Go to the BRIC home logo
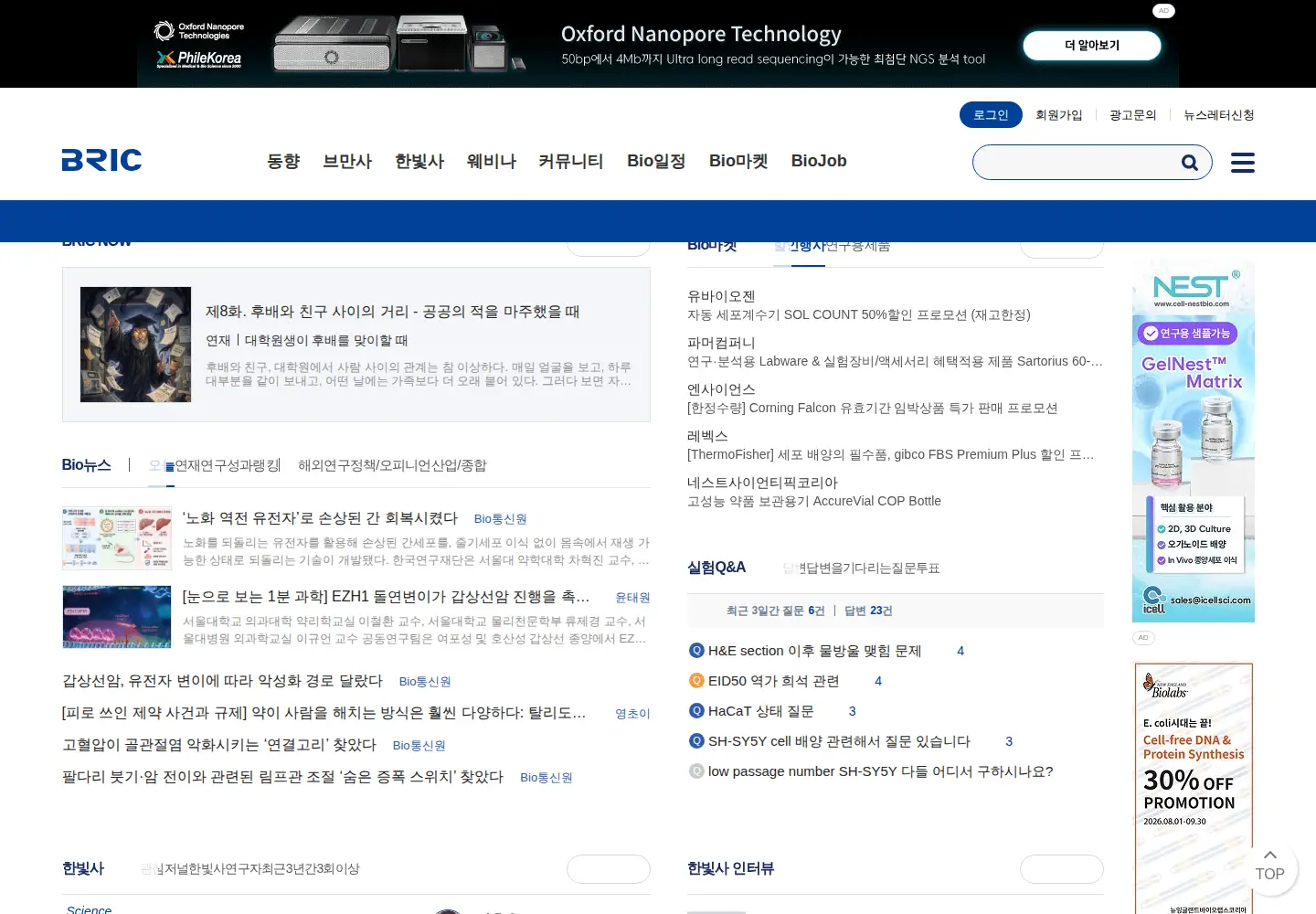The image size is (1316, 914). 101,161
